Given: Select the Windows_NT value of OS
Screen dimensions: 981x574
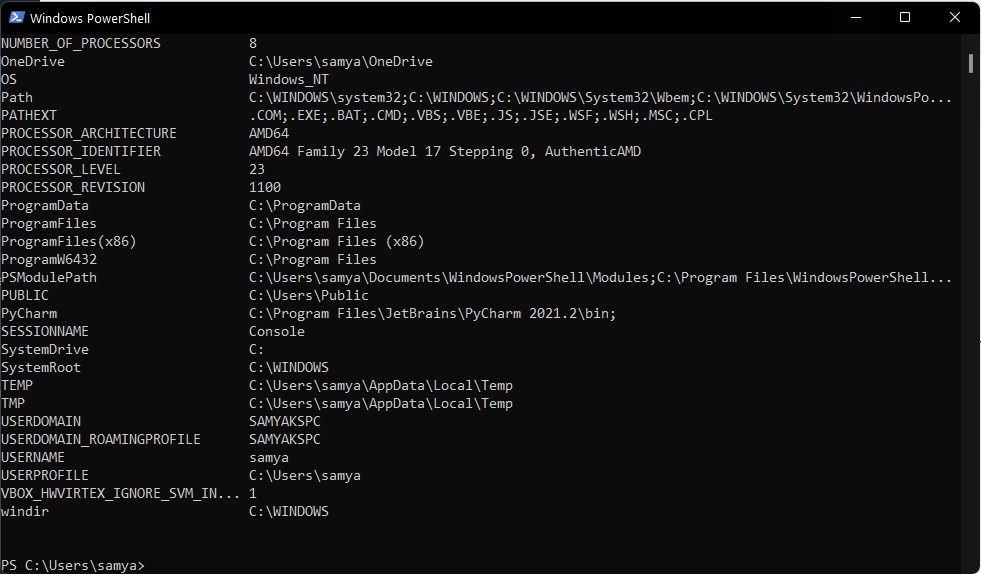Looking at the screenshot, I should click(289, 79).
